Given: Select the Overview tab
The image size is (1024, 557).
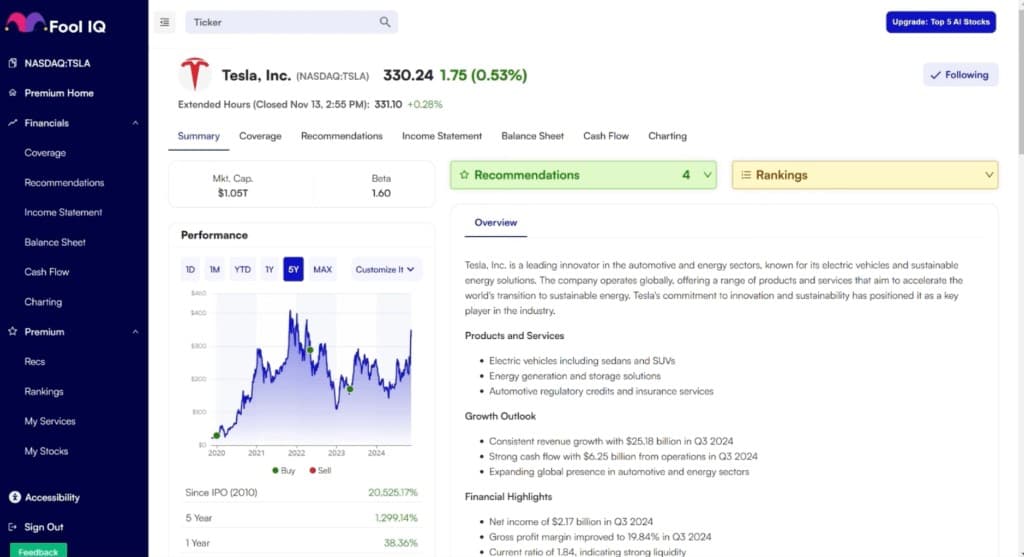Looking at the screenshot, I should click(x=496, y=223).
